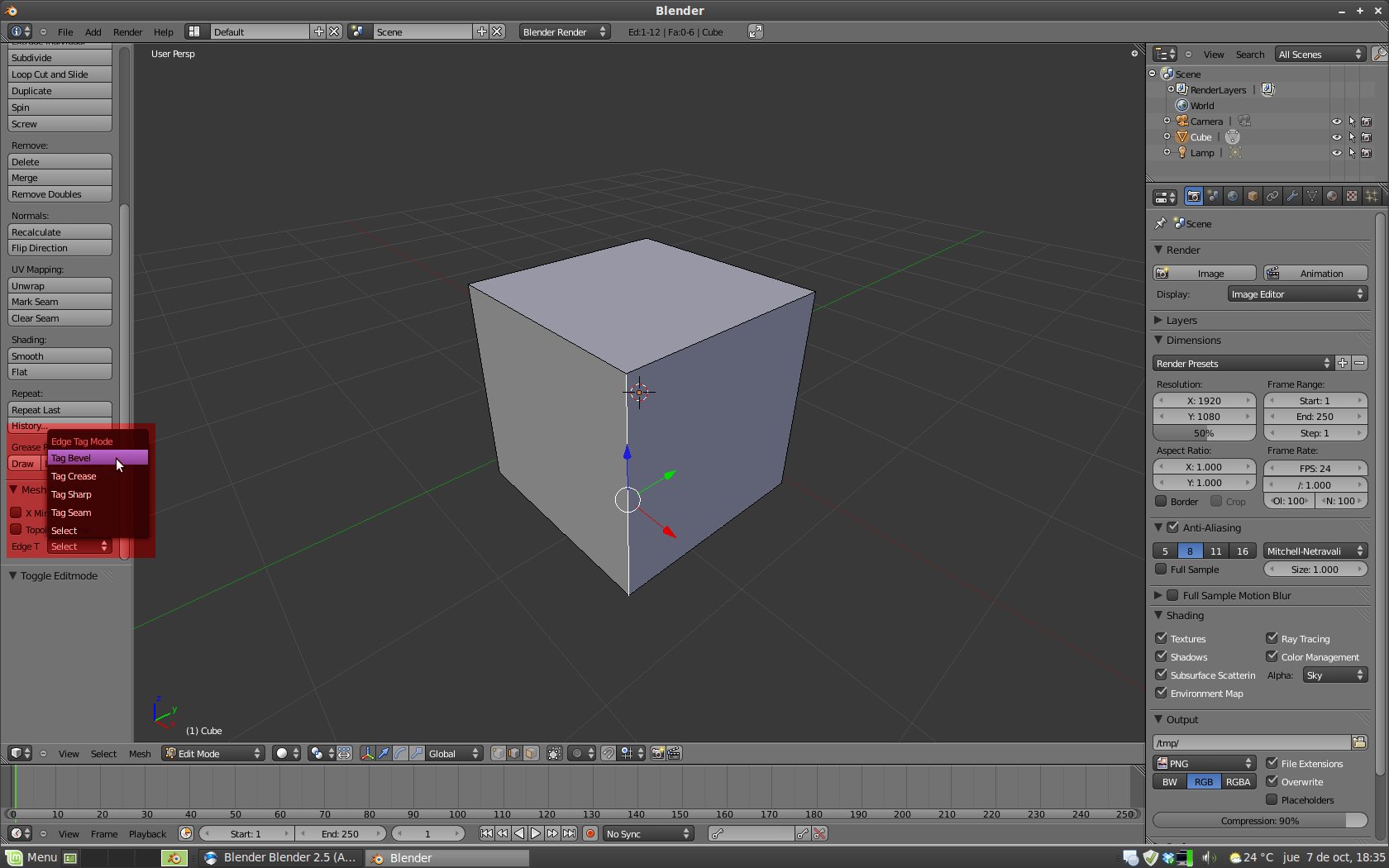Open the Particles sparkle tab
This screenshot has height=868, width=1389.
point(1372,196)
